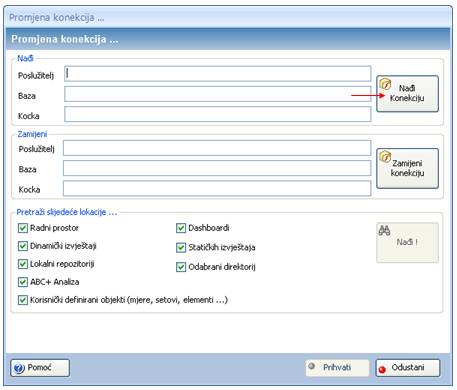
Task: Uncheck the Statičkih izvještaja checkbox
Action: pos(181,248)
